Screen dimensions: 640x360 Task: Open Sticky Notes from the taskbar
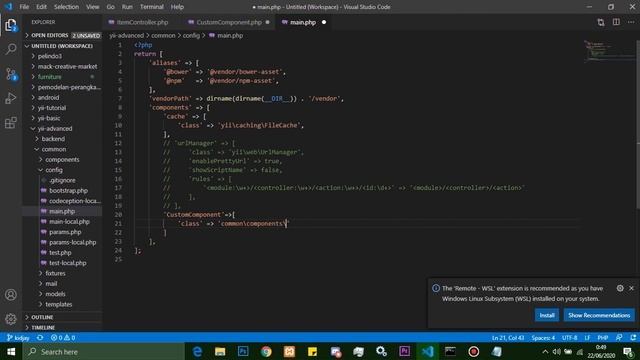(312, 351)
